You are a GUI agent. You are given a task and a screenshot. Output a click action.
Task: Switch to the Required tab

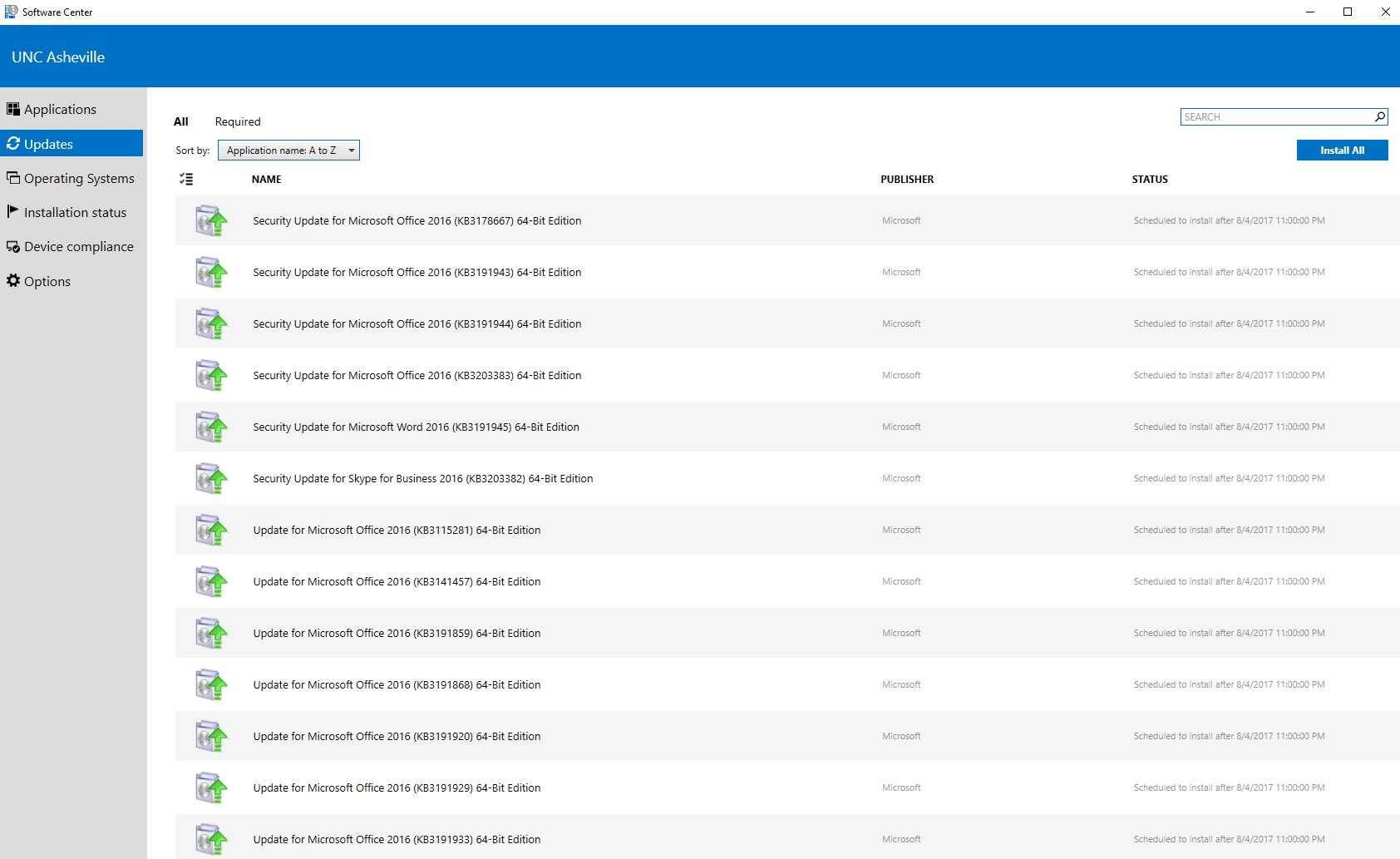[x=238, y=121]
